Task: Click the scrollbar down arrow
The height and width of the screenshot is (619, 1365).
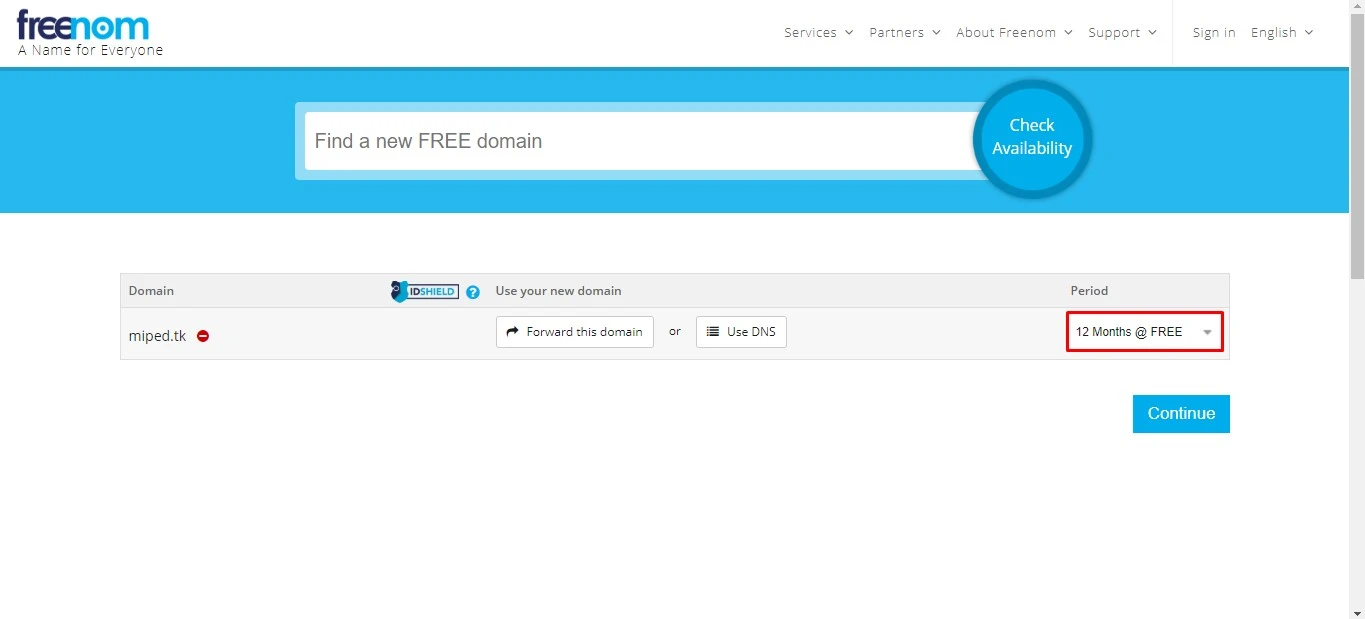Action: pos(1357,611)
